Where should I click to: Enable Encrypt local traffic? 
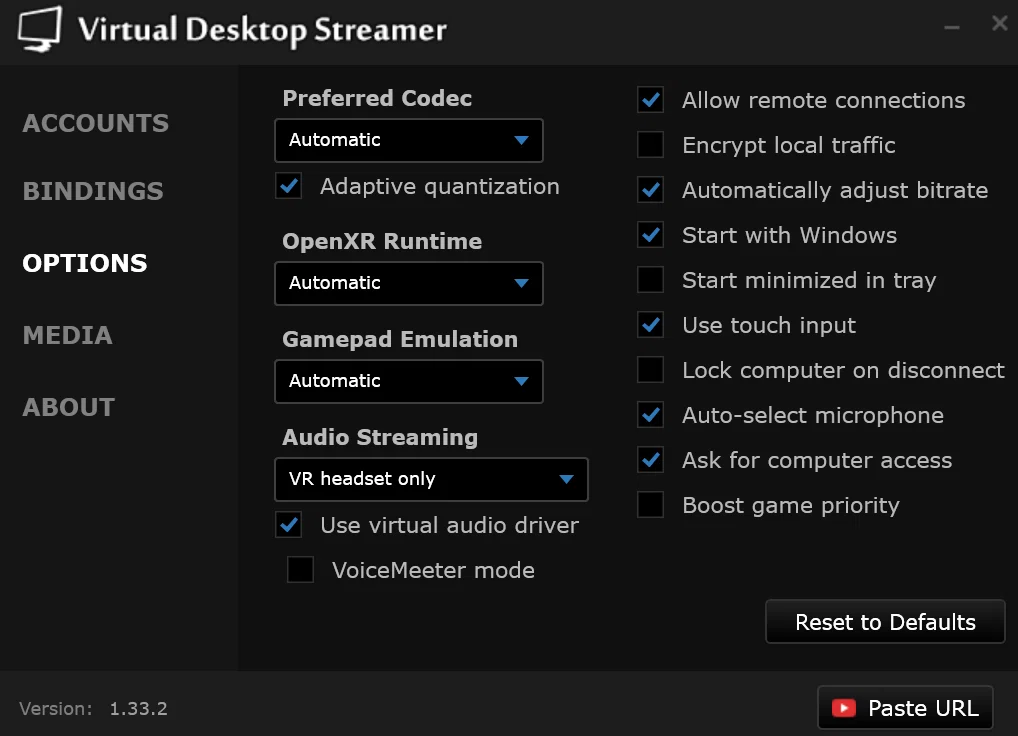pyautogui.click(x=651, y=145)
